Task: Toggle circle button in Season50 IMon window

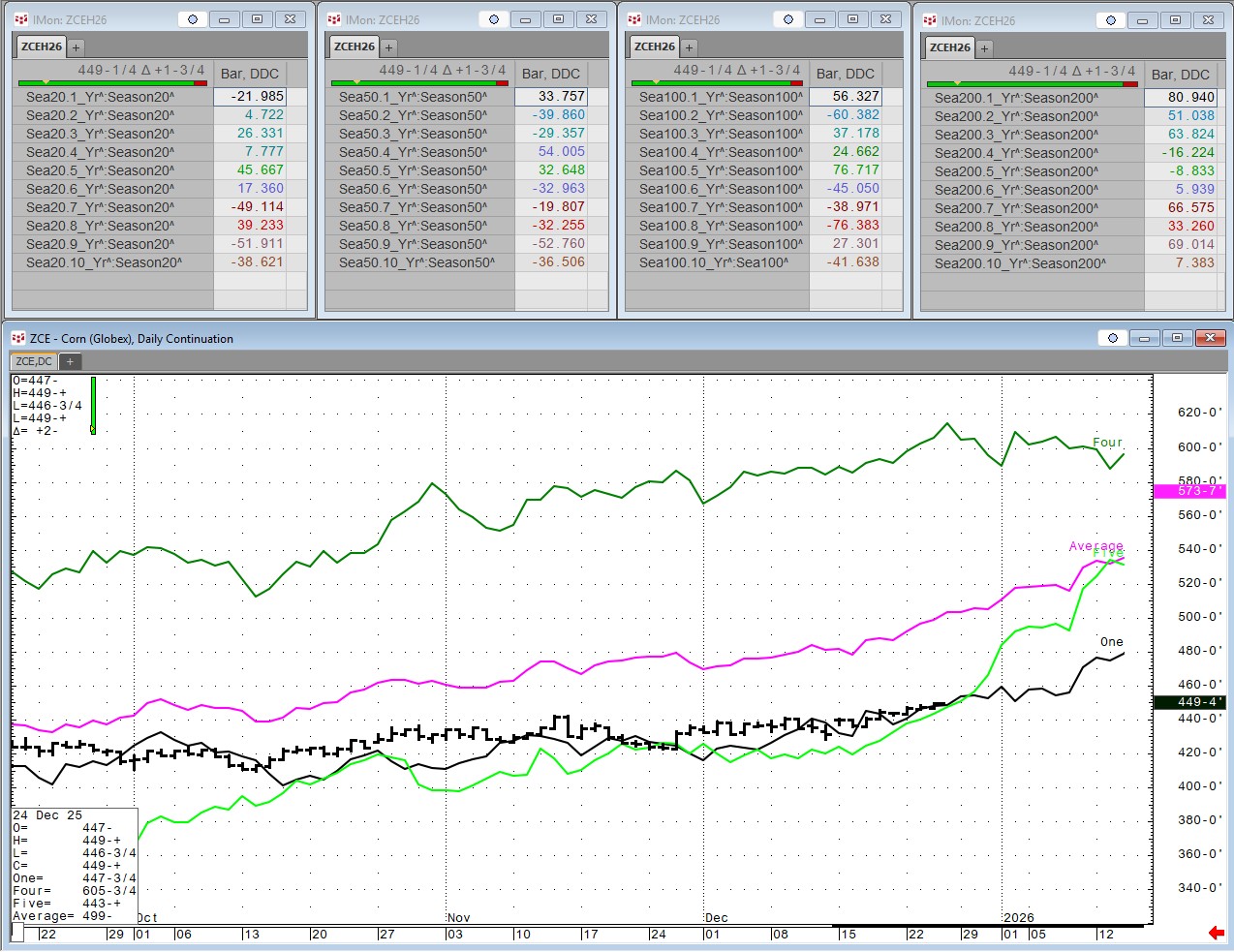Action: click(x=494, y=19)
